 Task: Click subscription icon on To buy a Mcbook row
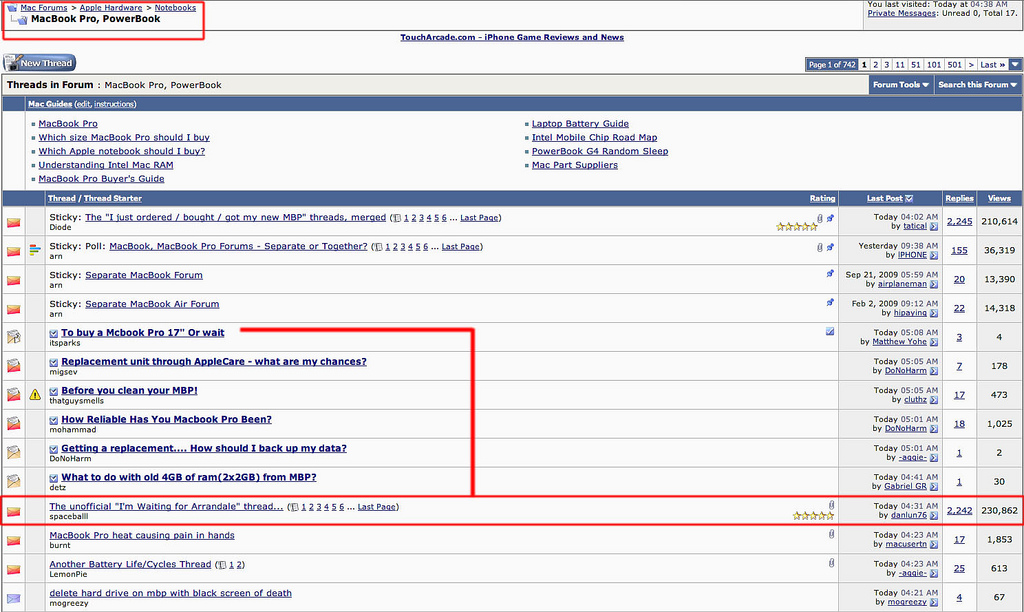click(829, 332)
